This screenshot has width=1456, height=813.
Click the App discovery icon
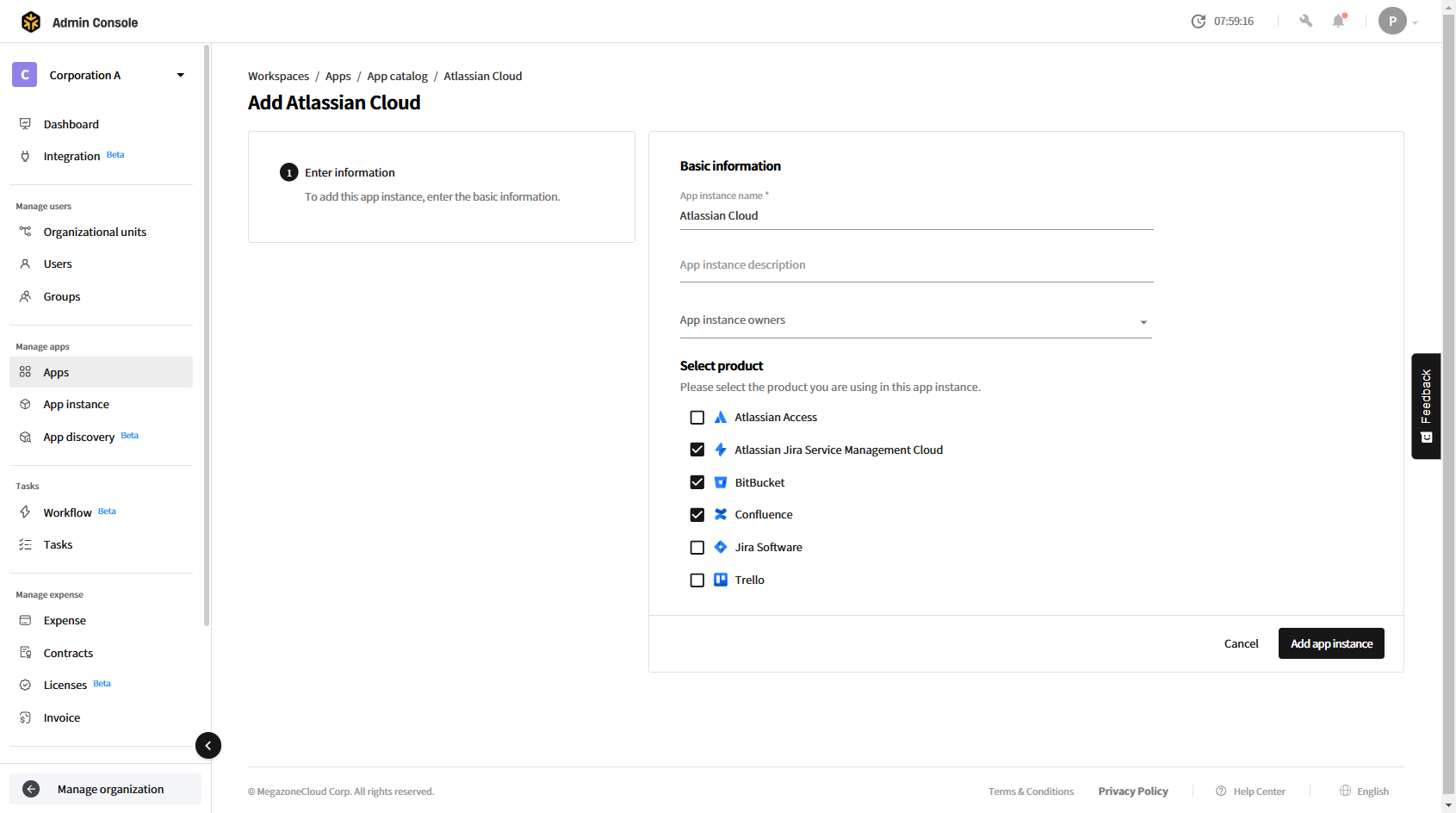(x=25, y=437)
